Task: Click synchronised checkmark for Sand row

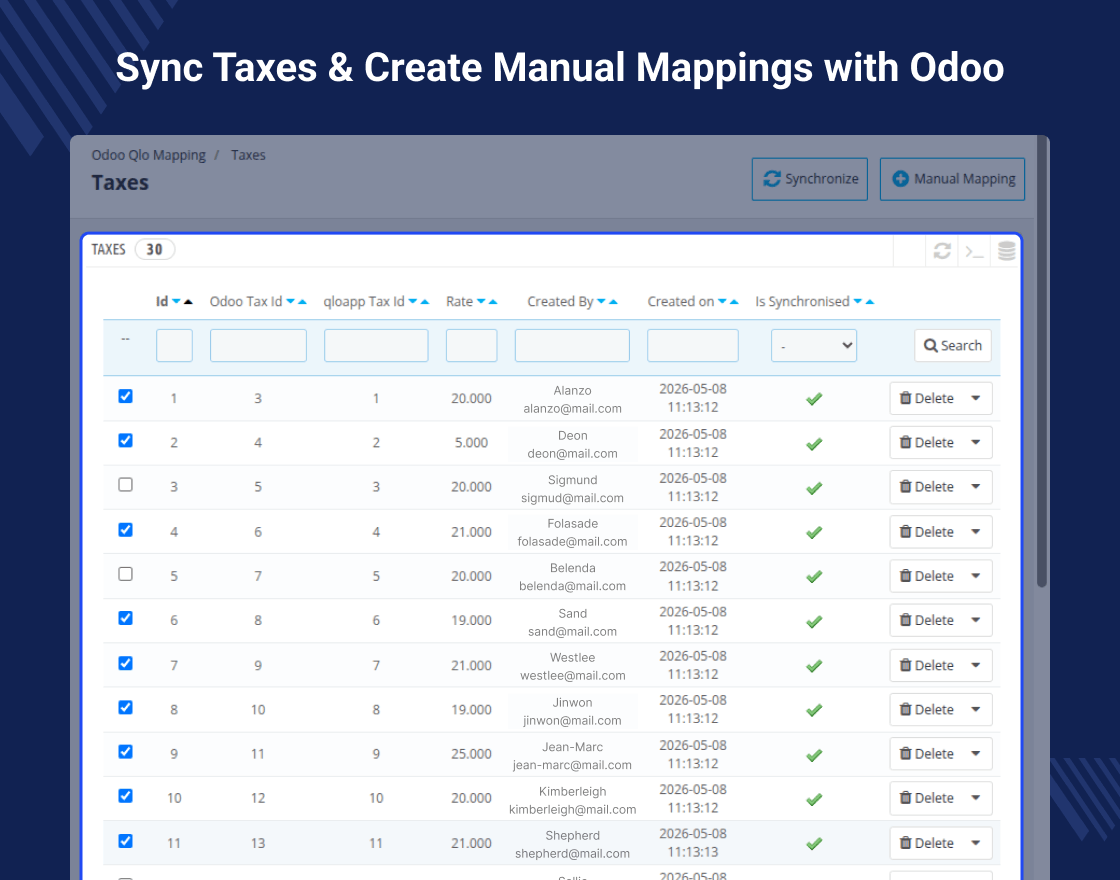Action: (x=814, y=621)
